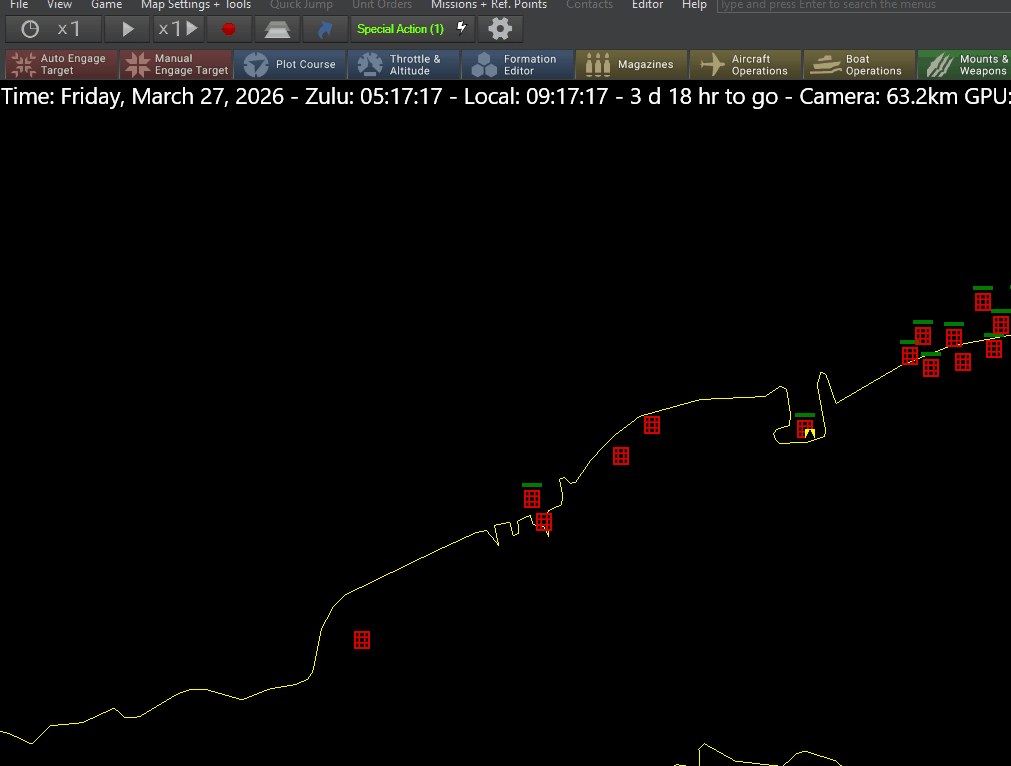Open Boat Operations
1011x766 pixels.
[x=859, y=64]
